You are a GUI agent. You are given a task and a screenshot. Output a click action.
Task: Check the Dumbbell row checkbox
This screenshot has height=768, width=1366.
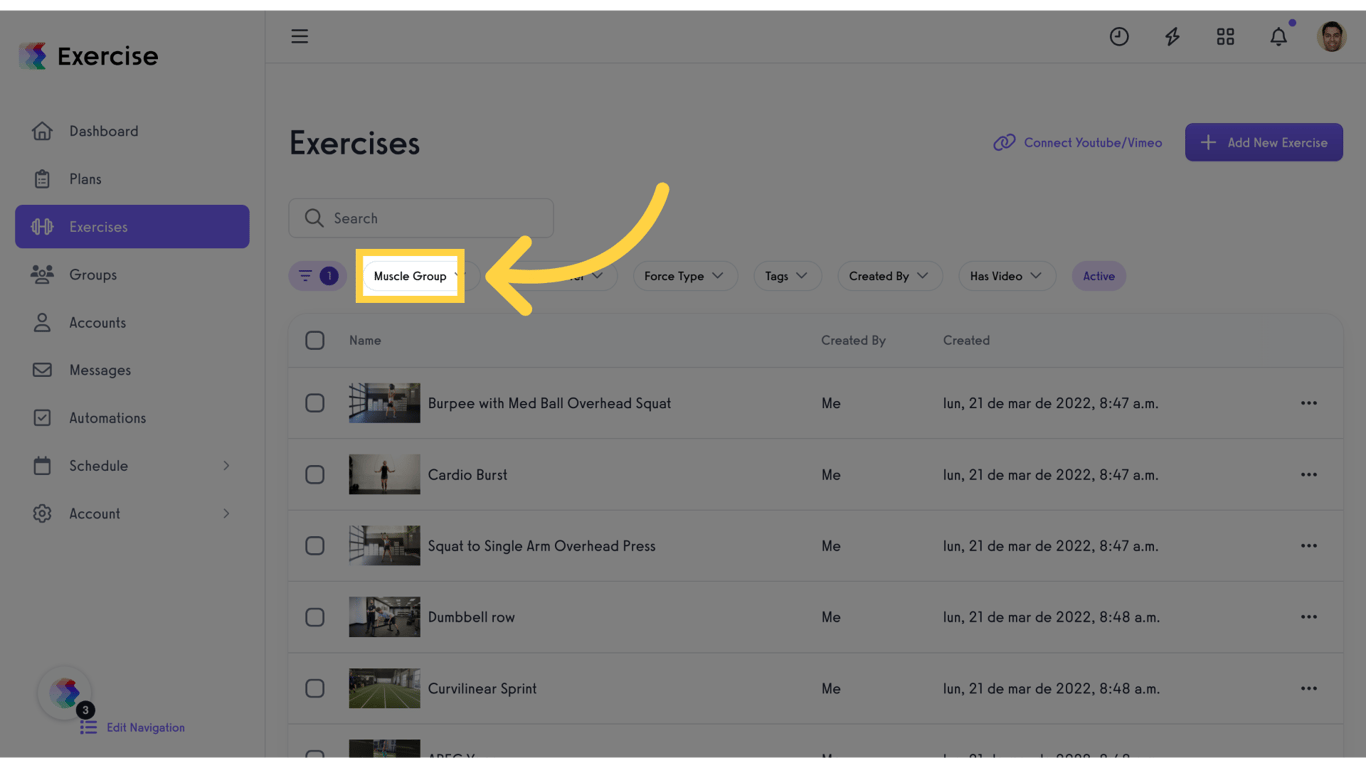click(315, 617)
